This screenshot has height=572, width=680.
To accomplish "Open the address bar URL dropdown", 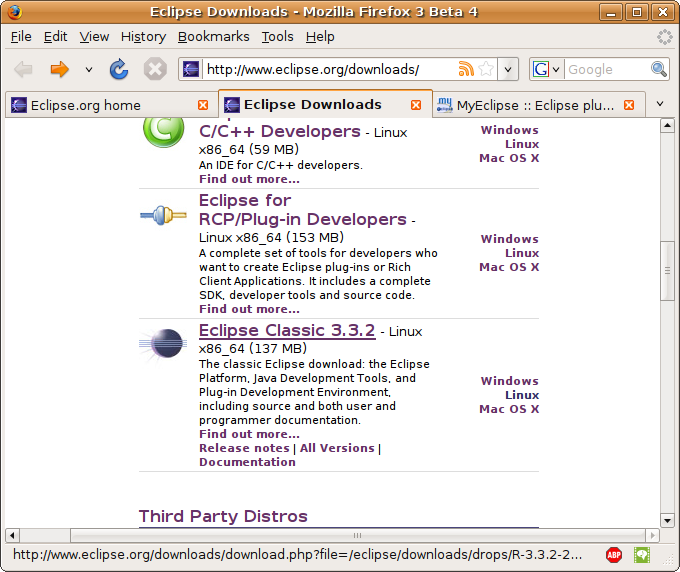I will [x=508, y=69].
